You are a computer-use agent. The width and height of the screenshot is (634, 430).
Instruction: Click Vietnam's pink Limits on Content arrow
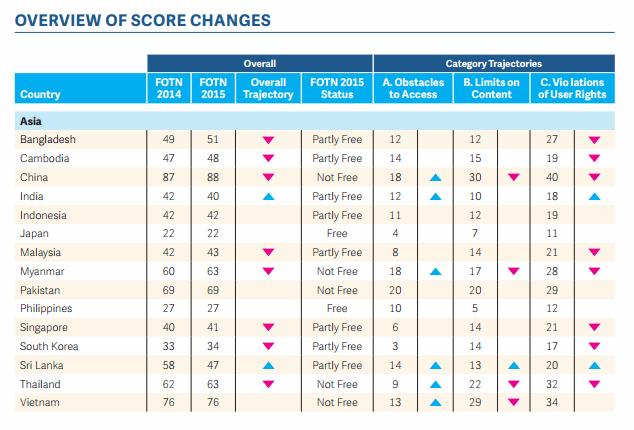pyautogui.click(x=514, y=402)
